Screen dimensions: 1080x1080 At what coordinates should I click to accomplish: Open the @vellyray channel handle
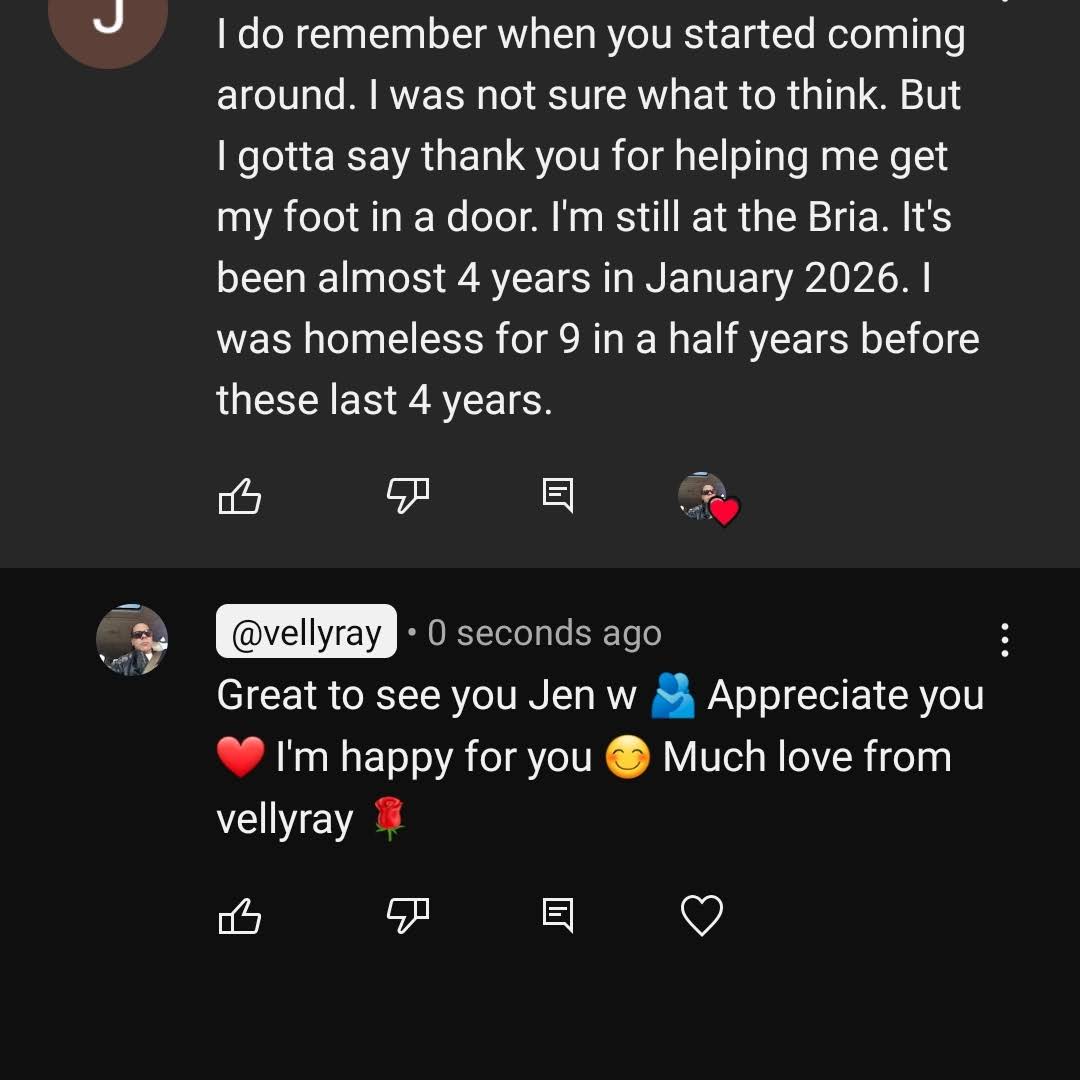pos(306,633)
